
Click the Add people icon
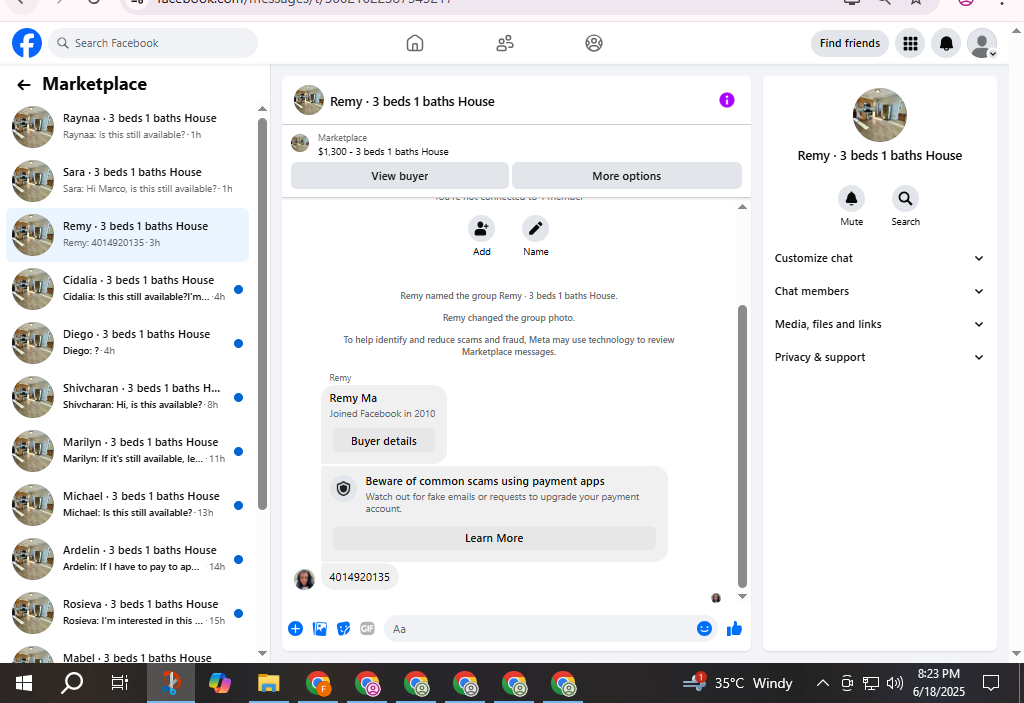coord(481,229)
